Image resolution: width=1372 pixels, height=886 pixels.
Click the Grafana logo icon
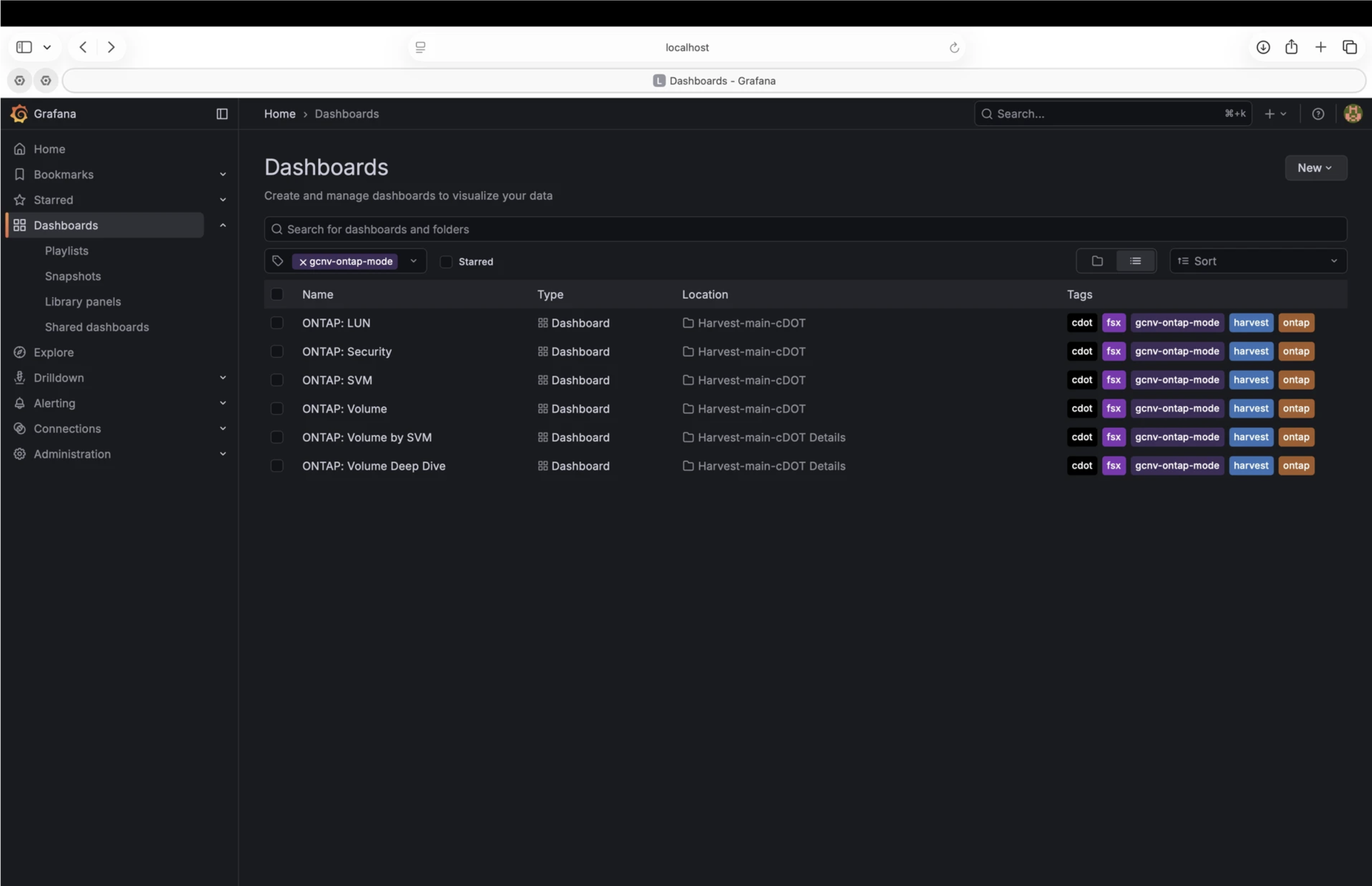coord(19,113)
